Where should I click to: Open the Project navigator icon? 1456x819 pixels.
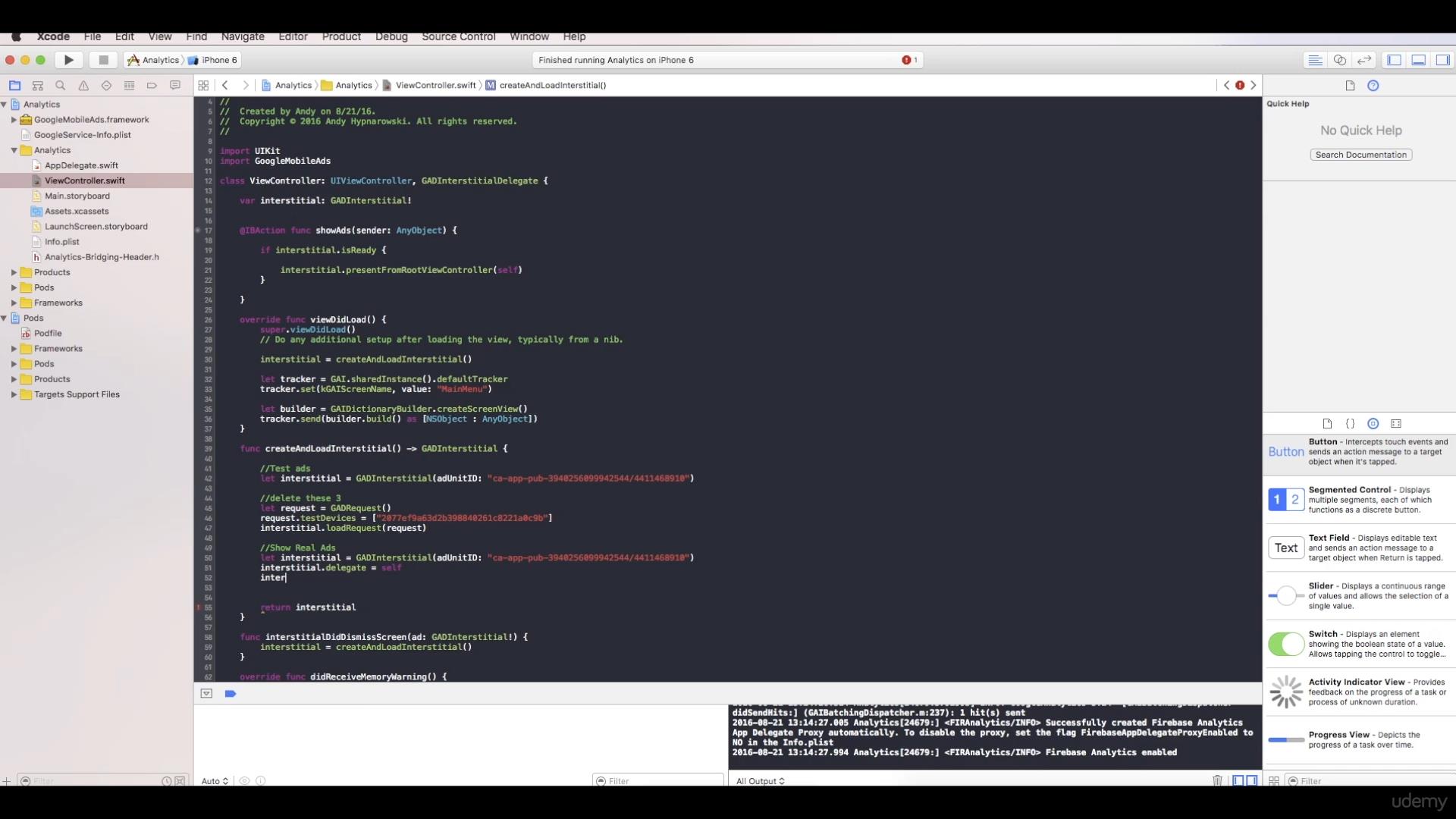pos(14,86)
